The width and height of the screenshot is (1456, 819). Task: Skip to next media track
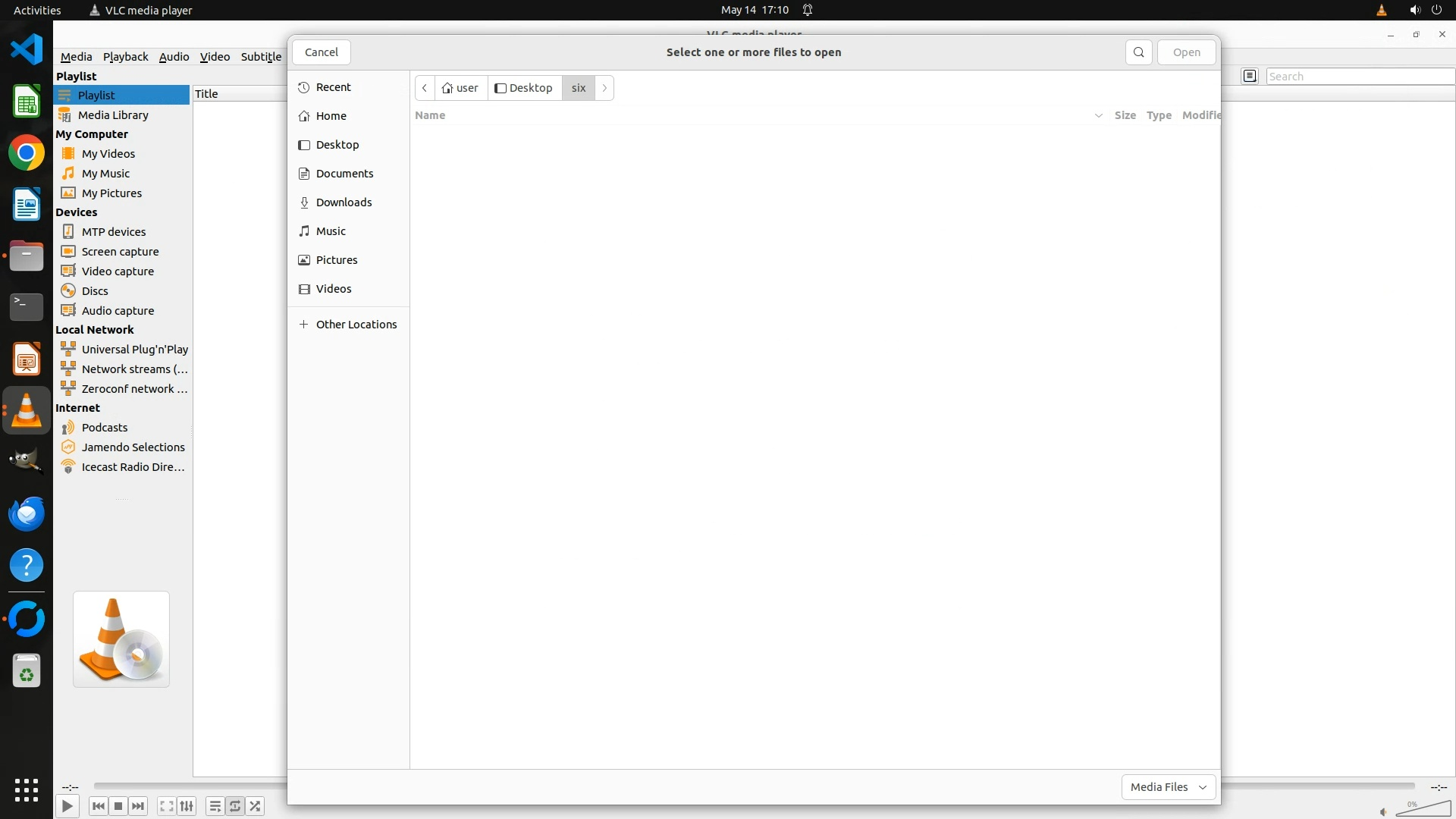(138, 806)
